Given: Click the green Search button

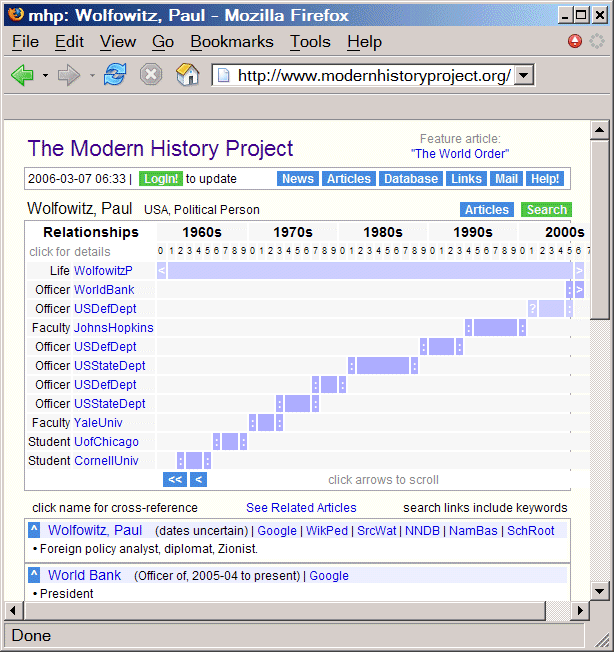Looking at the screenshot, I should [x=546, y=210].
